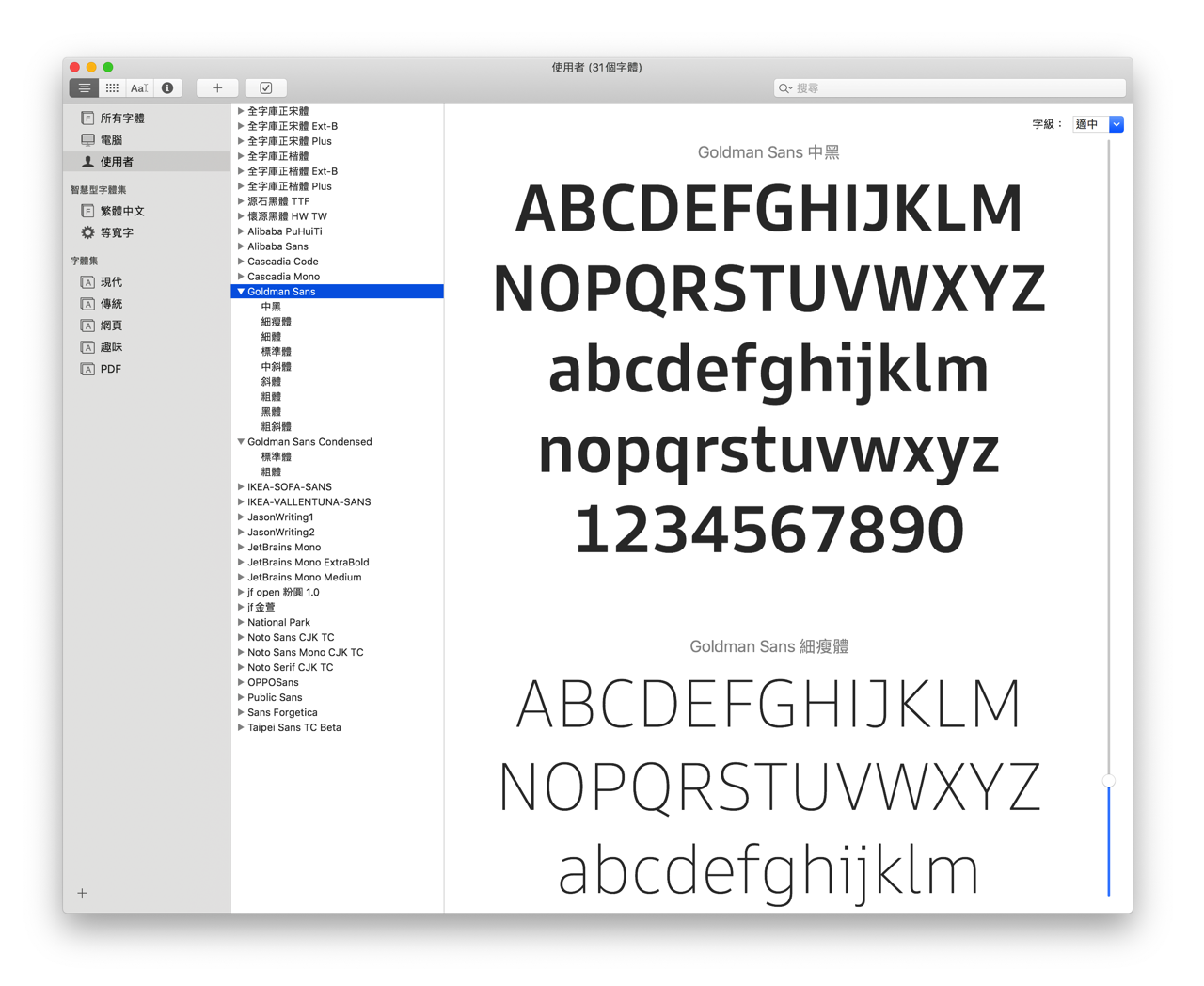Open the 字級 size dropdown
Image resolution: width=1204 pixels, height=986 pixels.
coord(1099,124)
